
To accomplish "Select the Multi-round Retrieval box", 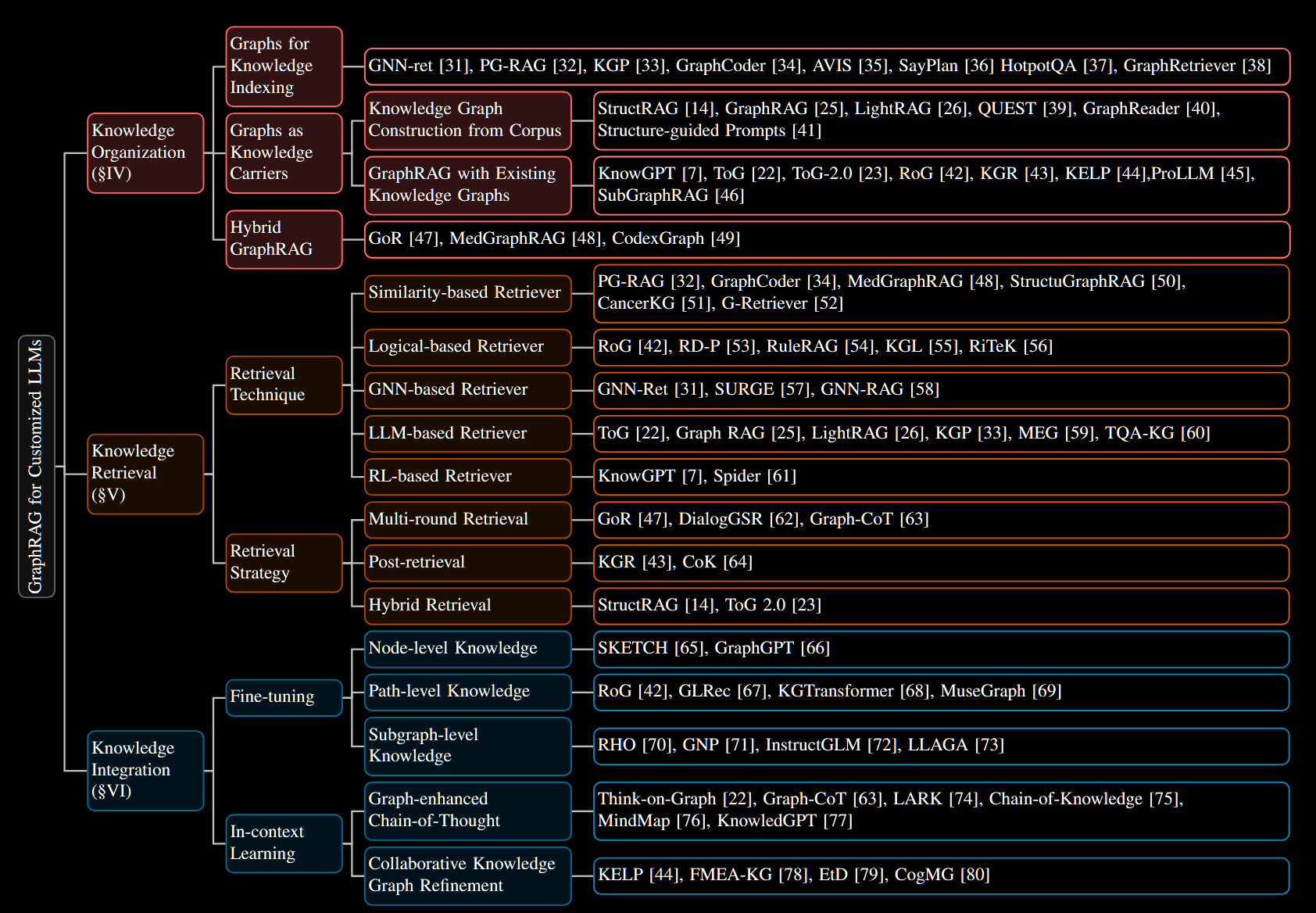I will click(x=467, y=519).
